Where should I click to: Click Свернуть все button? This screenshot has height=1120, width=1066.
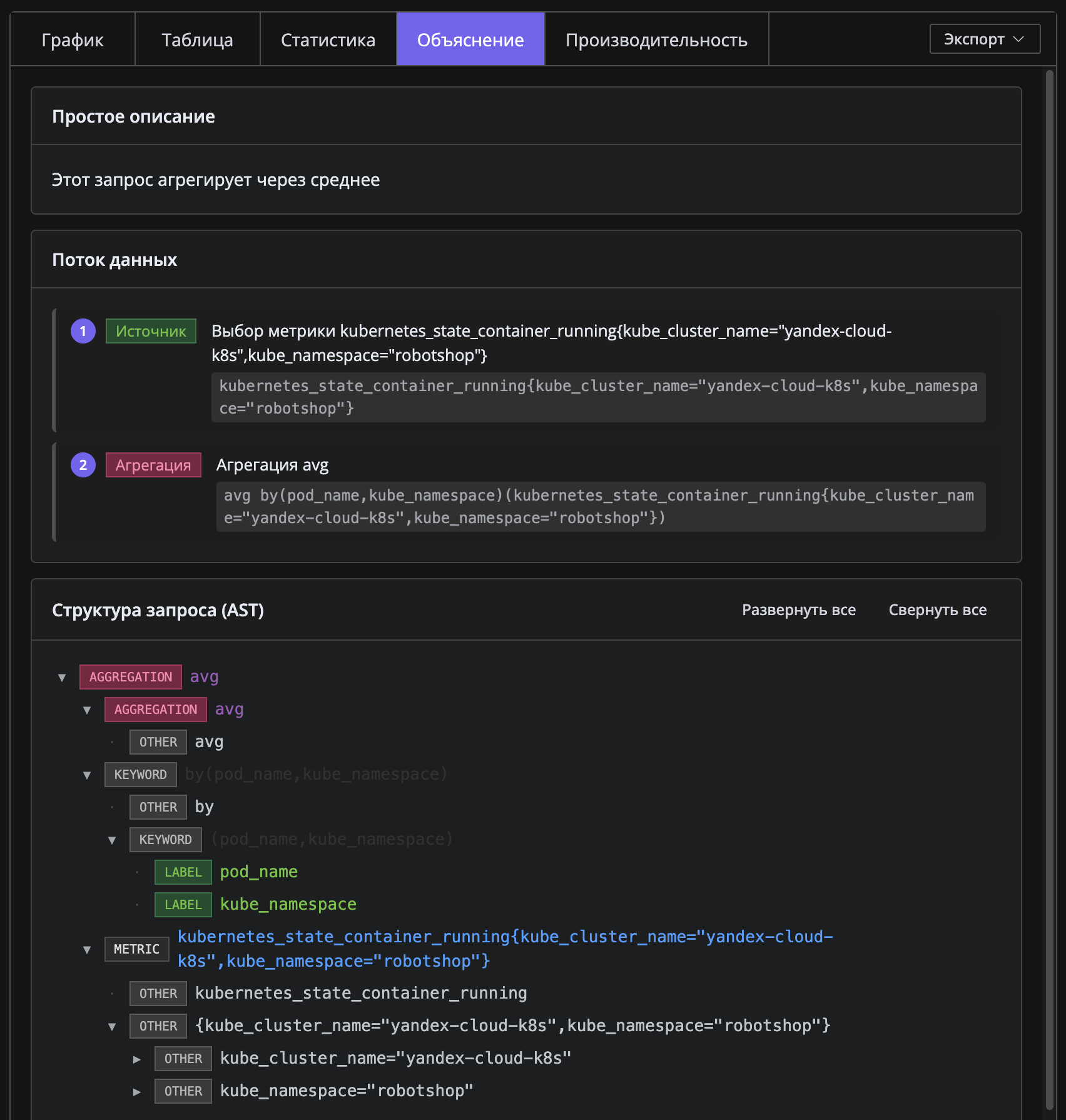pos(937,610)
